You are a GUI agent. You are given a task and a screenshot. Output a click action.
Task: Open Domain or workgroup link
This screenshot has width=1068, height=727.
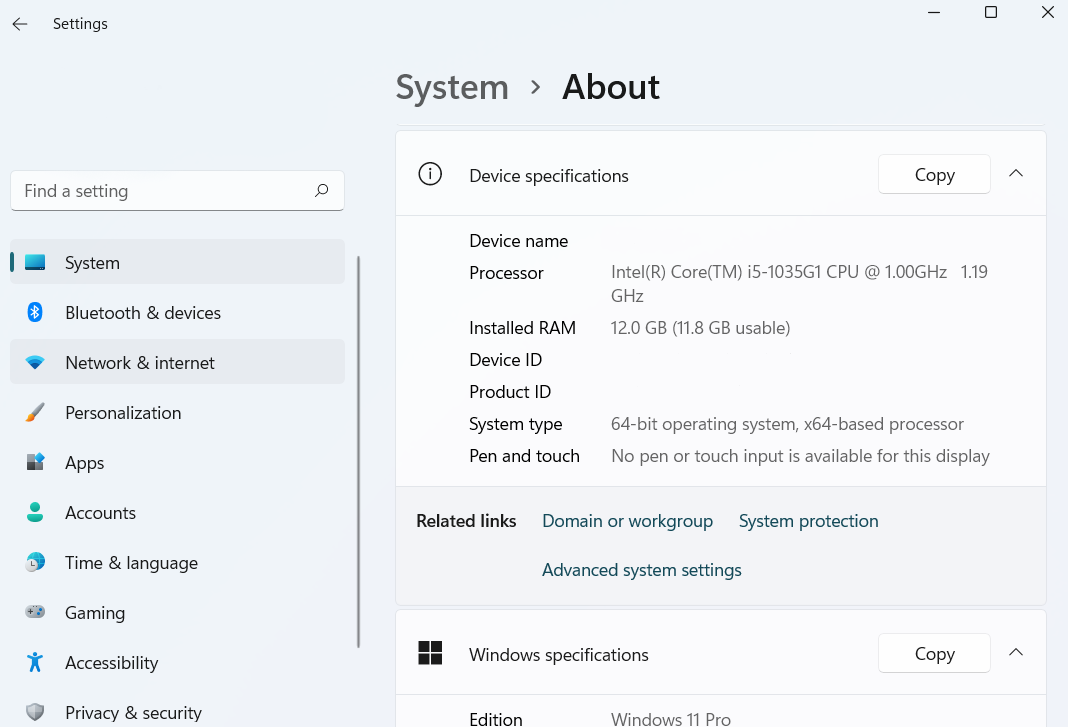pyautogui.click(x=627, y=521)
